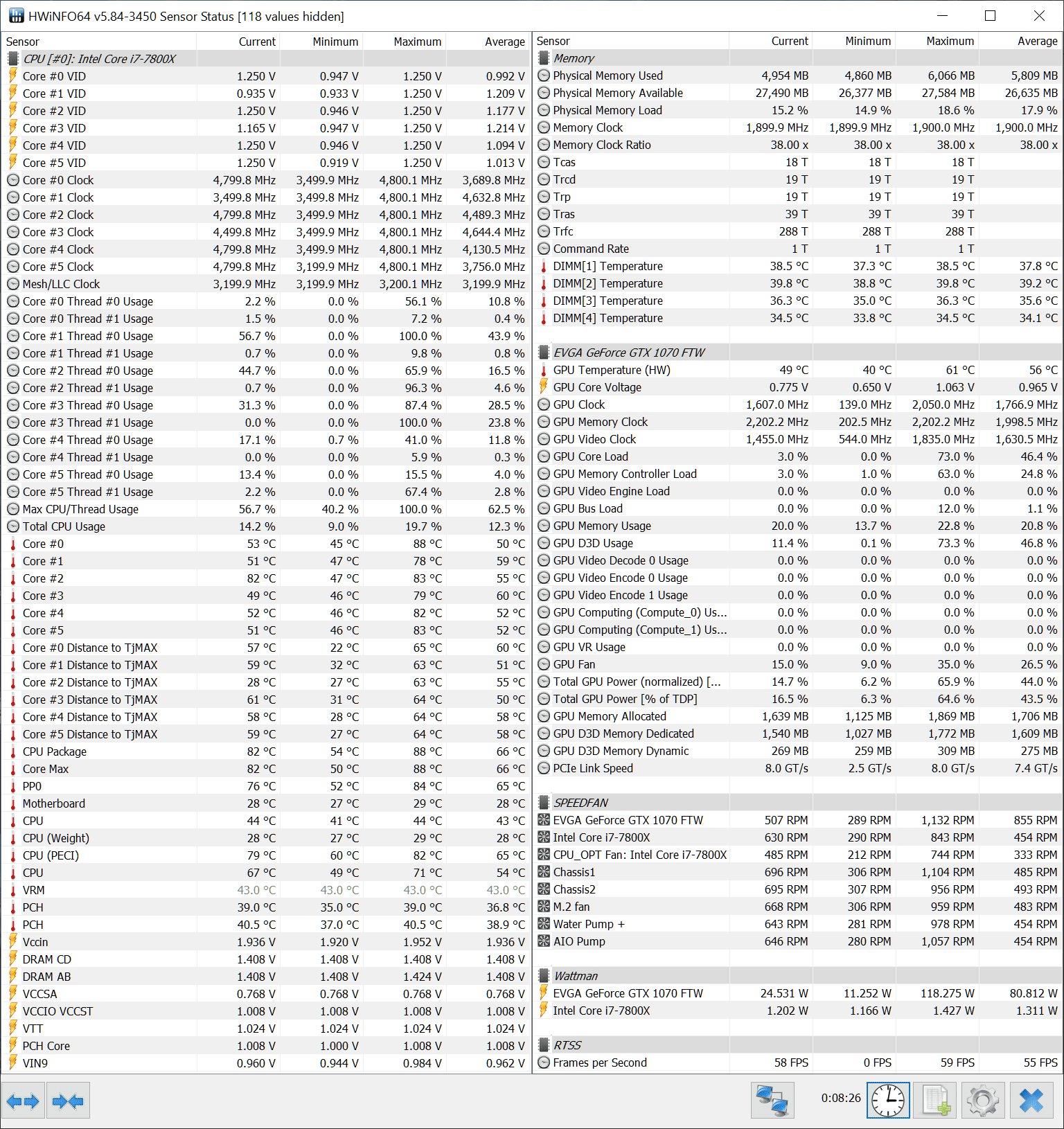Select the PCIe Link Speed row
1064x1129 pixels.
[x=797, y=768]
